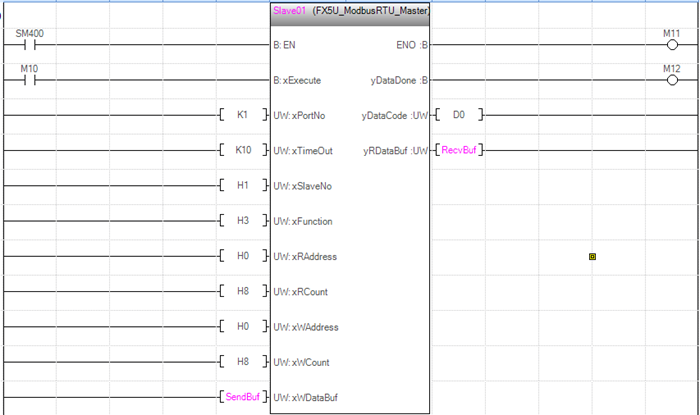Select the SM400 contact

(x=29, y=45)
